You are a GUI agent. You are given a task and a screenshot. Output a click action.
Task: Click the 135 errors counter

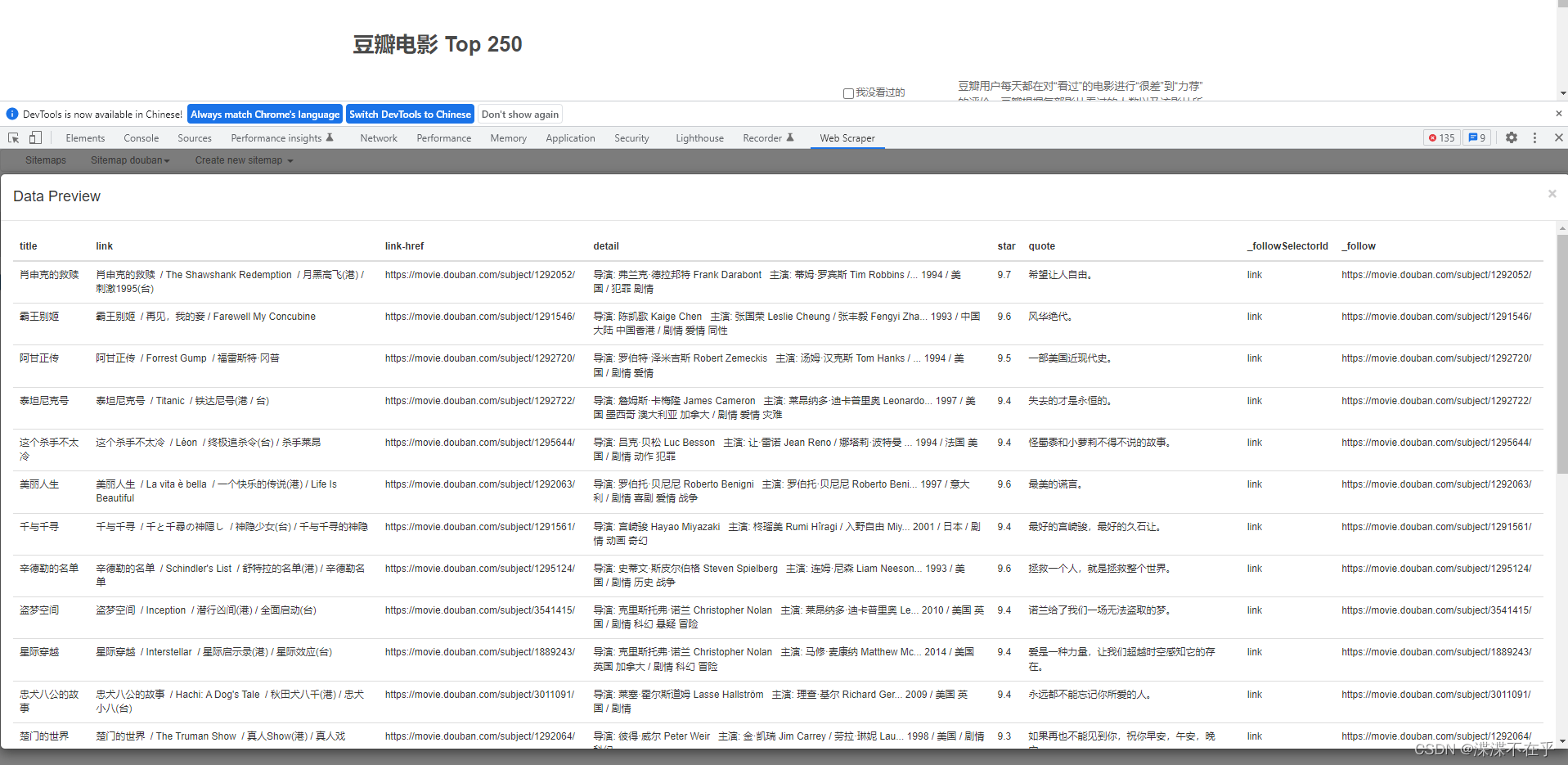[1441, 137]
